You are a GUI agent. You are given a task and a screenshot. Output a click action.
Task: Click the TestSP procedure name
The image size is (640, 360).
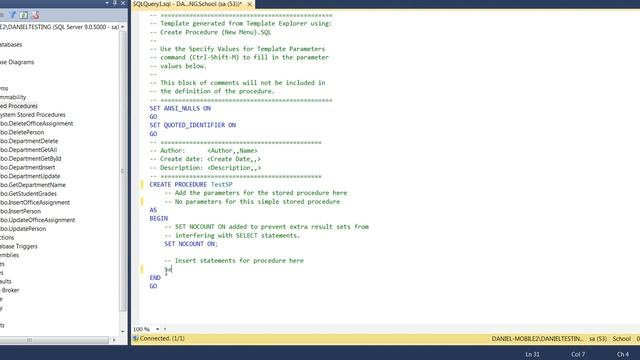point(222,184)
